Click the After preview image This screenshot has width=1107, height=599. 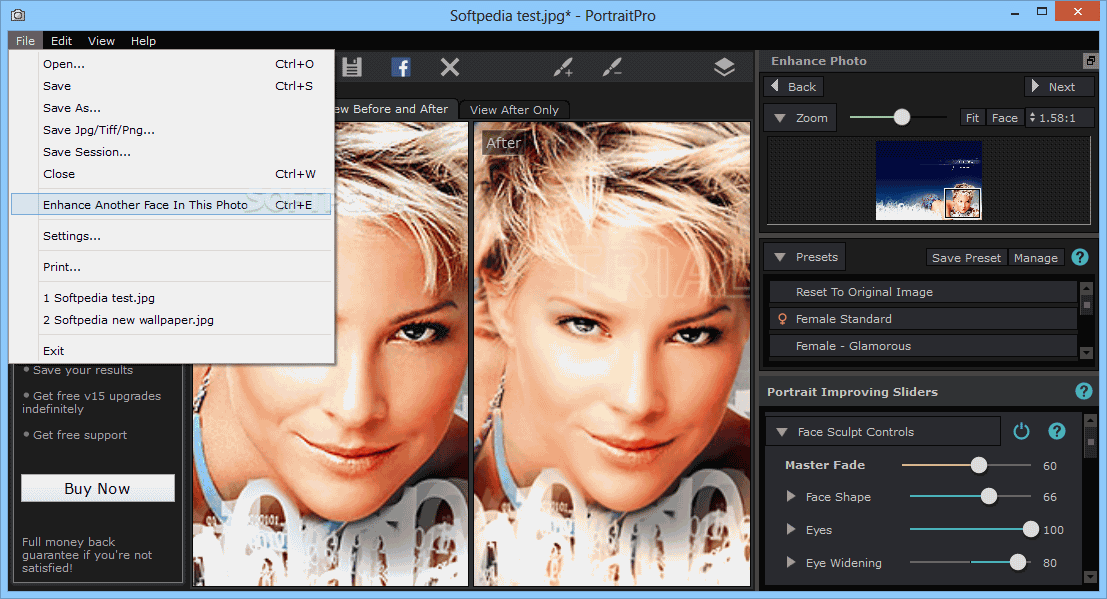pyautogui.click(x=612, y=353)
